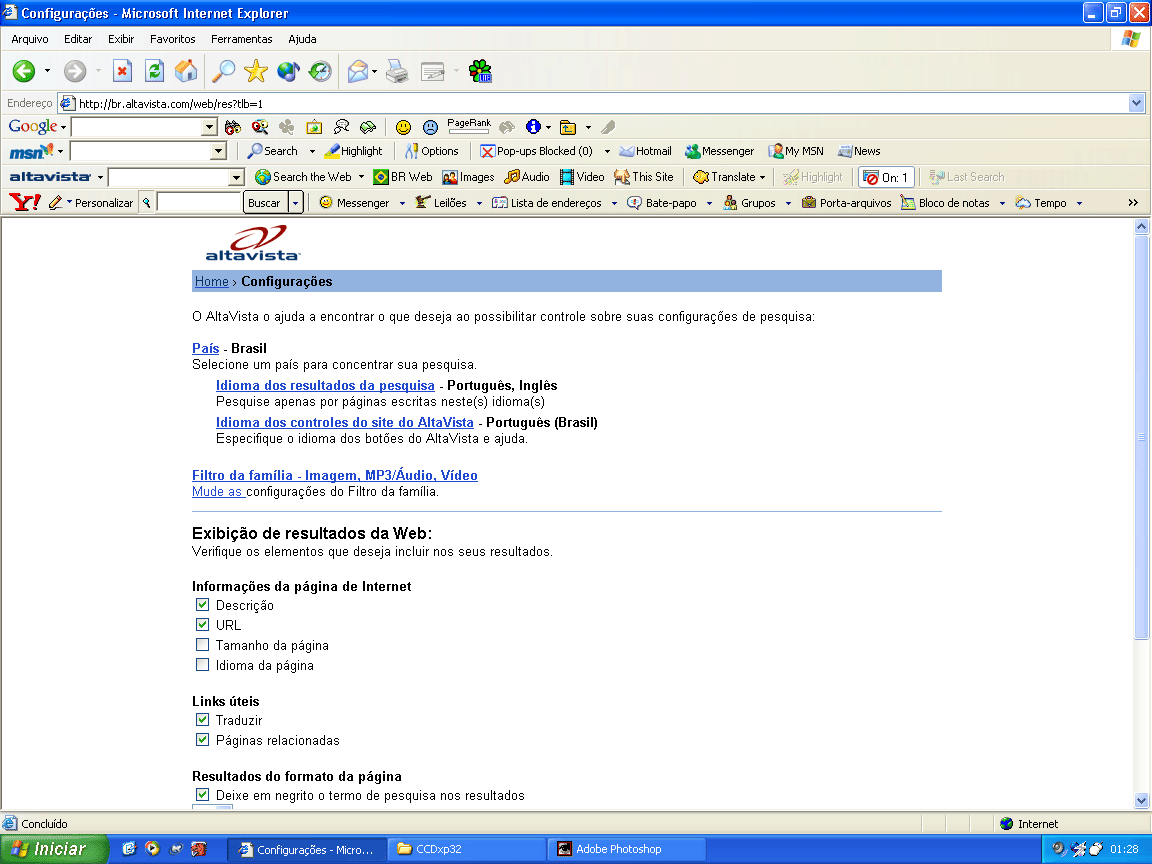Screen dimensions: 1152x864
Task: Open Idioma dos resultados da pesquisa link
Action: point(325,386)
